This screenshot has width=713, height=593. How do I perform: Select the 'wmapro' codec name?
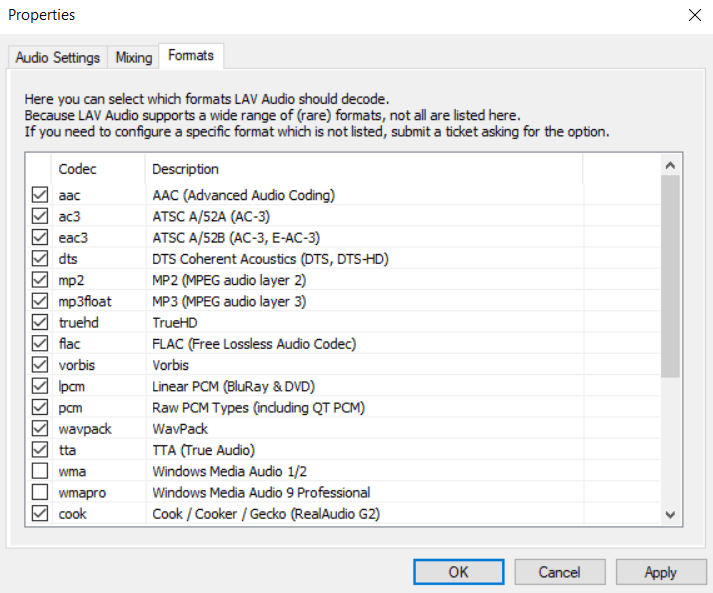[x=82, y=492]
